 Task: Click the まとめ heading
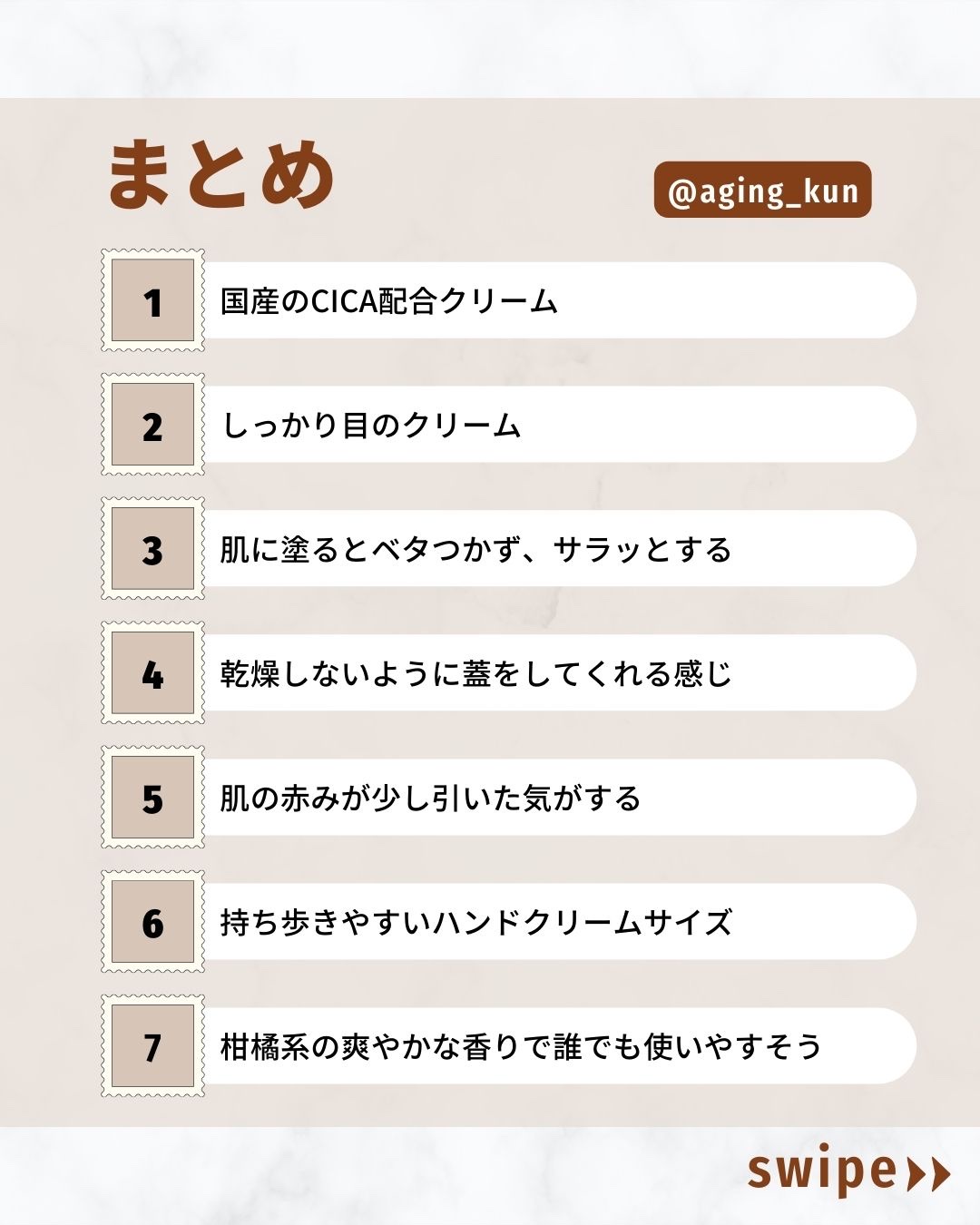click(221, 174)
